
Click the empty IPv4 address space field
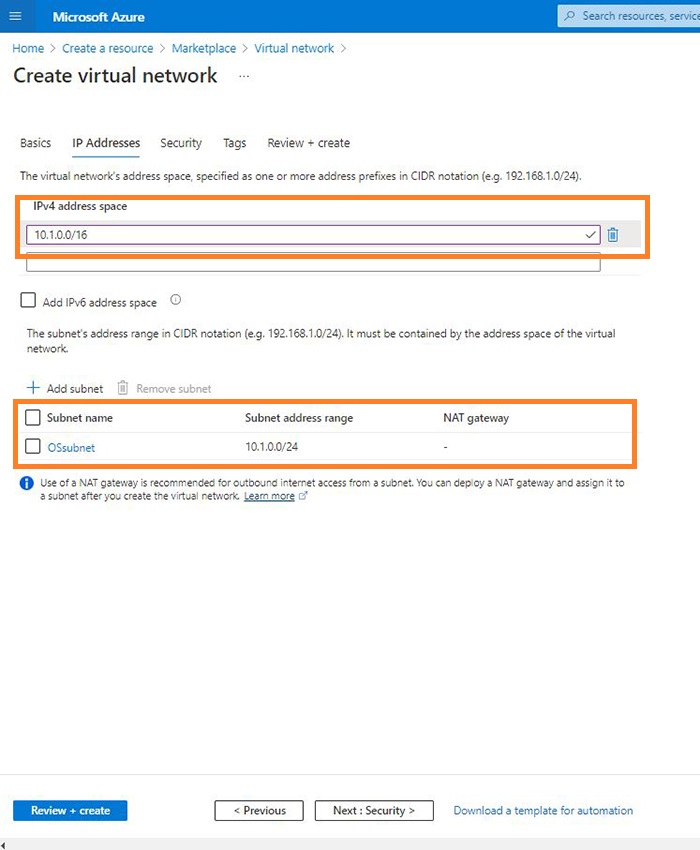point(313,262)
